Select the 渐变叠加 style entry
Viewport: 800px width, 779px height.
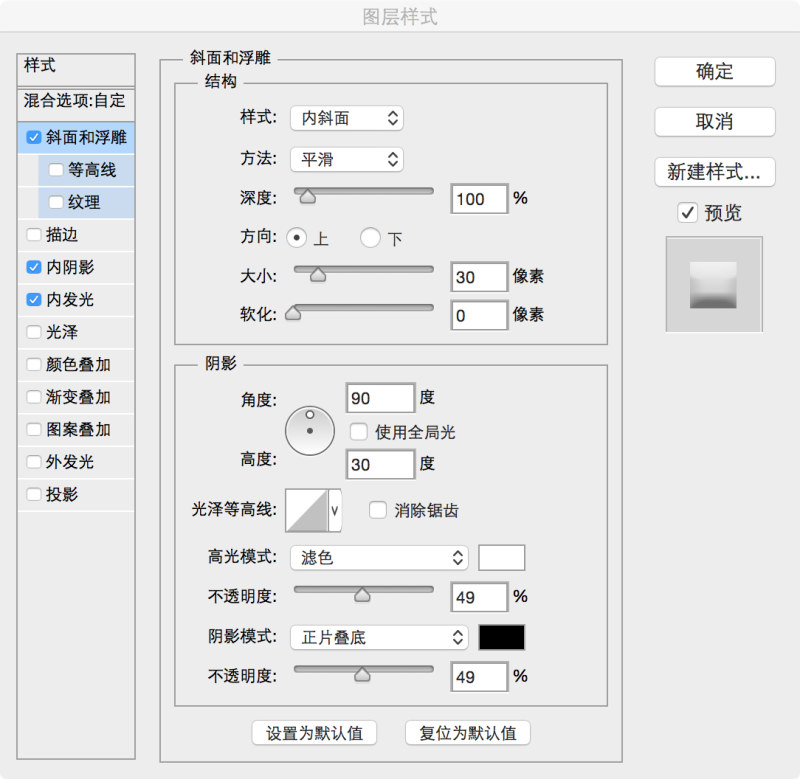tap(76, 397)
